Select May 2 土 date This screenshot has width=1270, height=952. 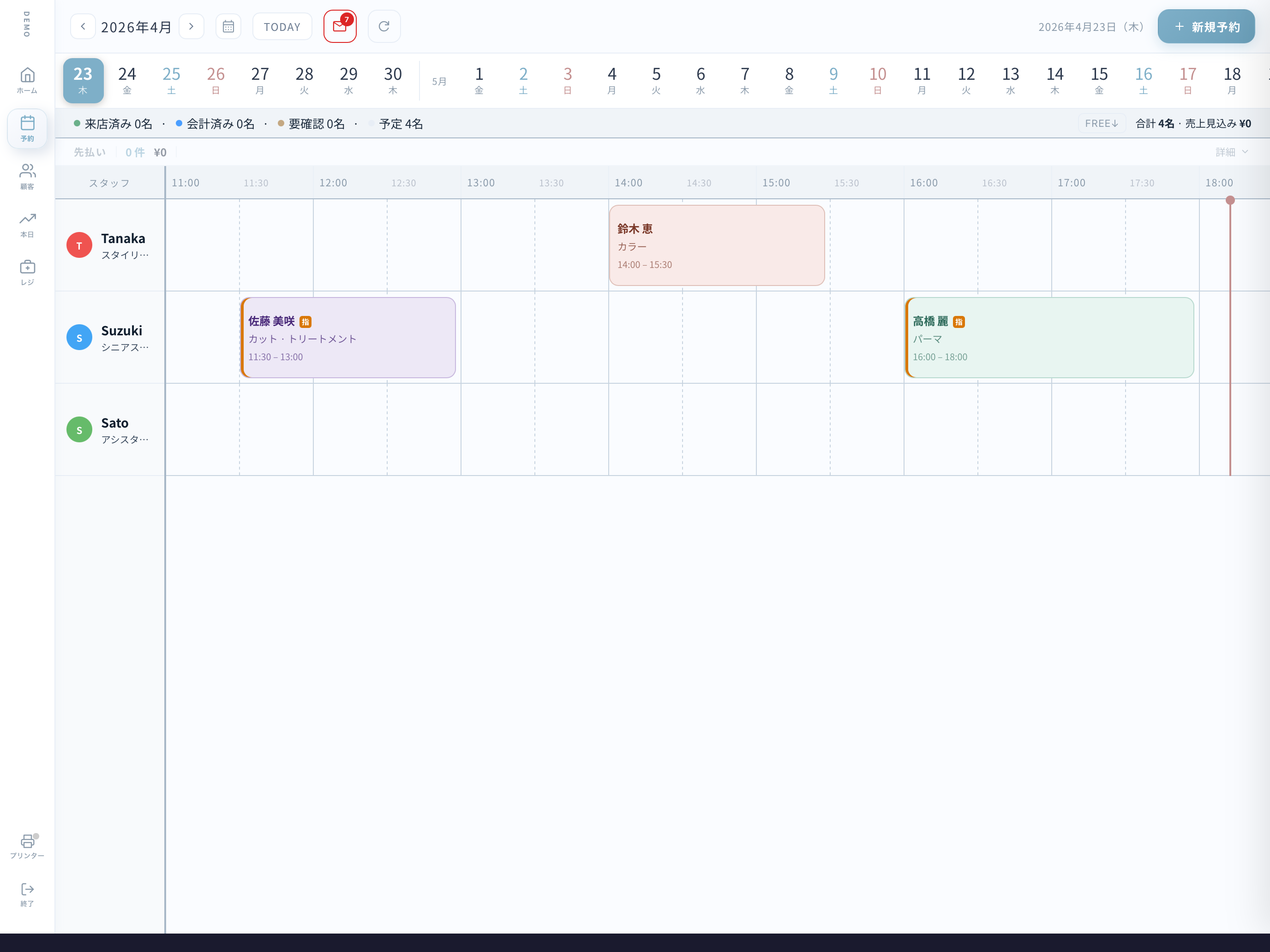coord(523,80)
